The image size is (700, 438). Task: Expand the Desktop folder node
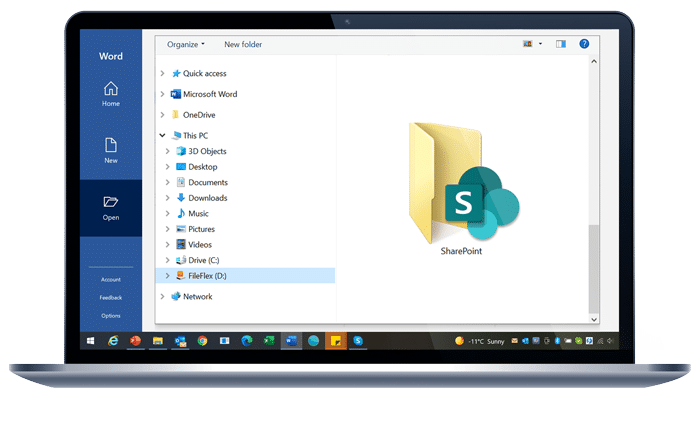[167, 167]
